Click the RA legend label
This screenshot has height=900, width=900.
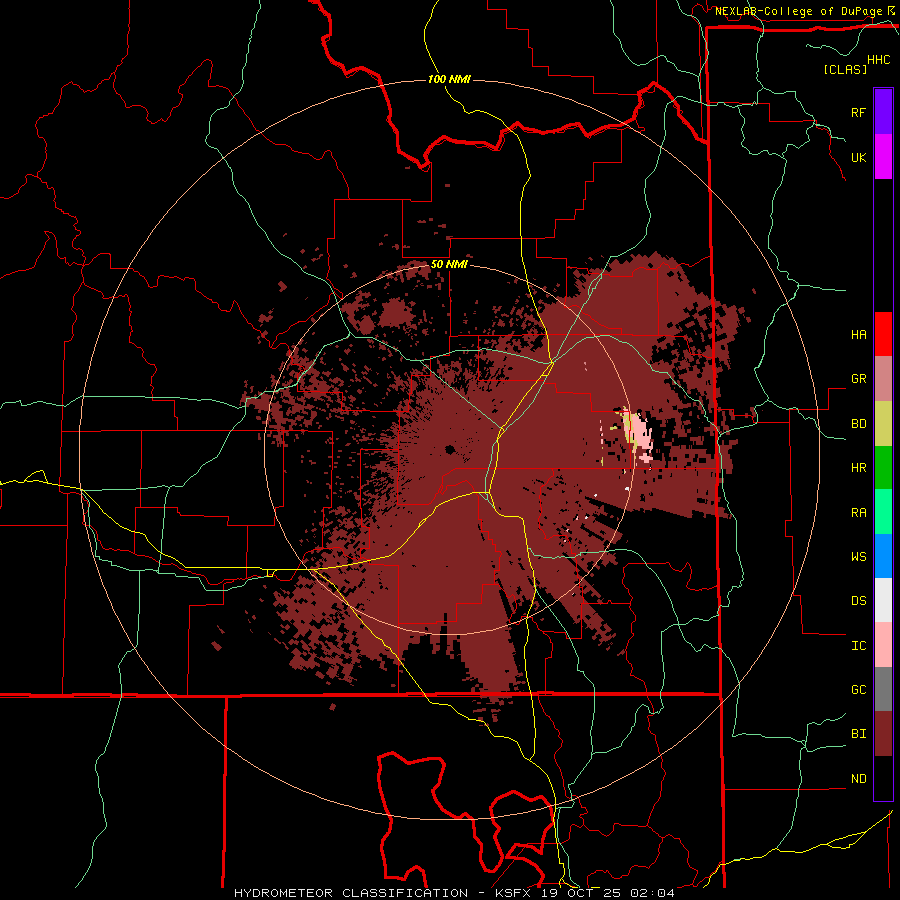pos(858,513)
